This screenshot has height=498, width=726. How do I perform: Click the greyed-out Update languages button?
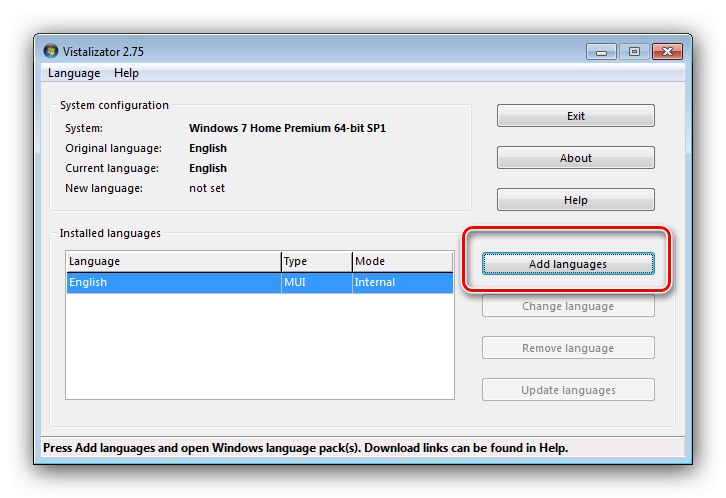568,390
